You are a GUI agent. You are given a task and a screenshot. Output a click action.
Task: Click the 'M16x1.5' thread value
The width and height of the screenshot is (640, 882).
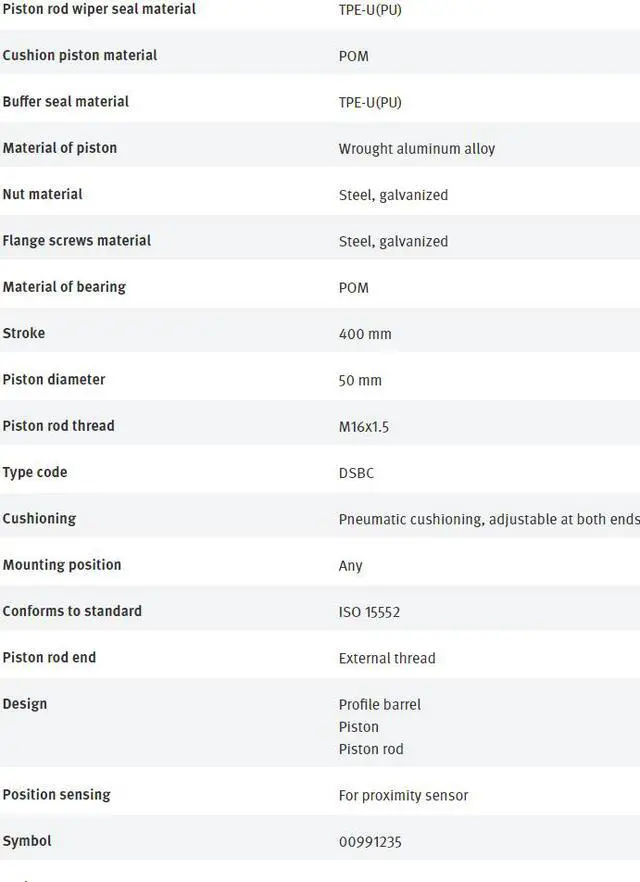[x=364, y=427]
